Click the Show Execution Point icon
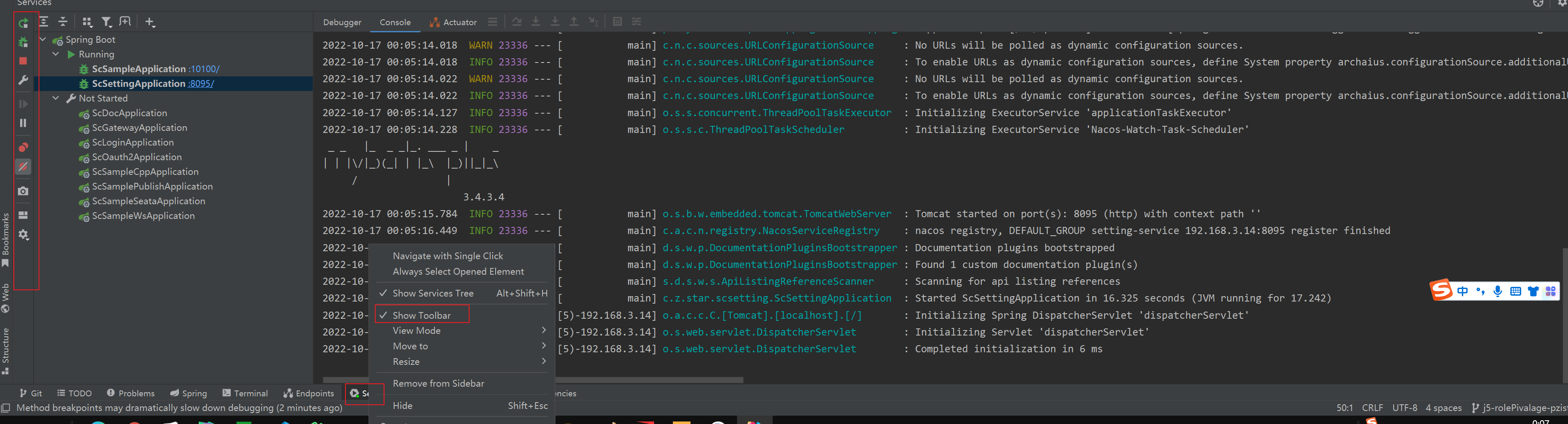 click(x=493, y=22)
